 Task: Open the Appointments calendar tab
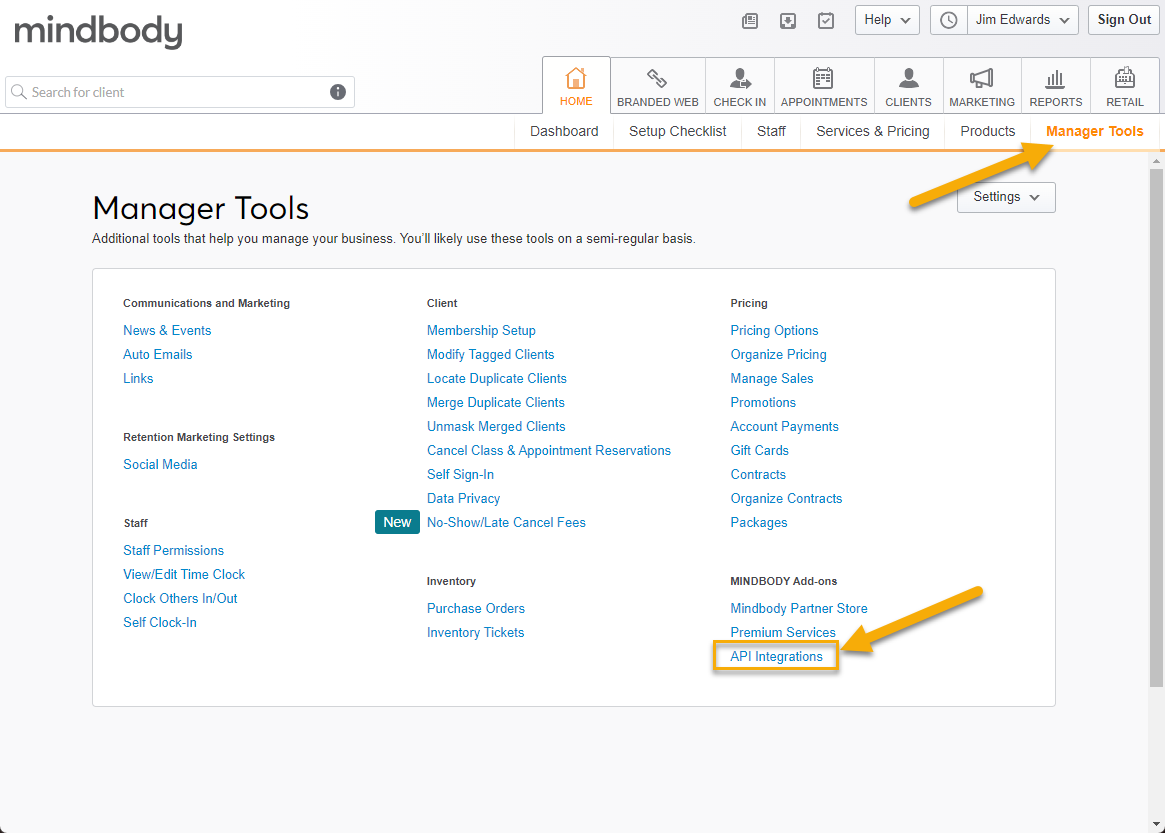point(824,86)
